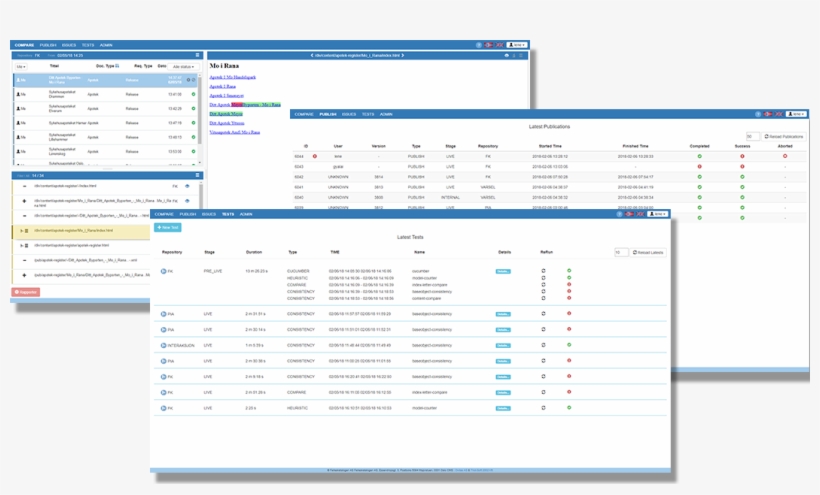Viewport: 820px width, 495px height.
Task: Expand the highlighted Mo_i_Rana/index.html file row
Action: (x=21, y=231)
